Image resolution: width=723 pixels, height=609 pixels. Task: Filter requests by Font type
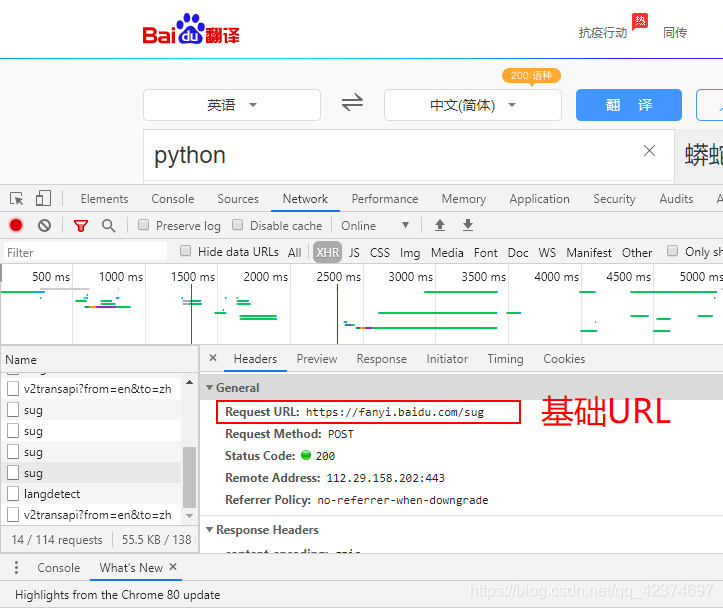(x=486, y=253)
